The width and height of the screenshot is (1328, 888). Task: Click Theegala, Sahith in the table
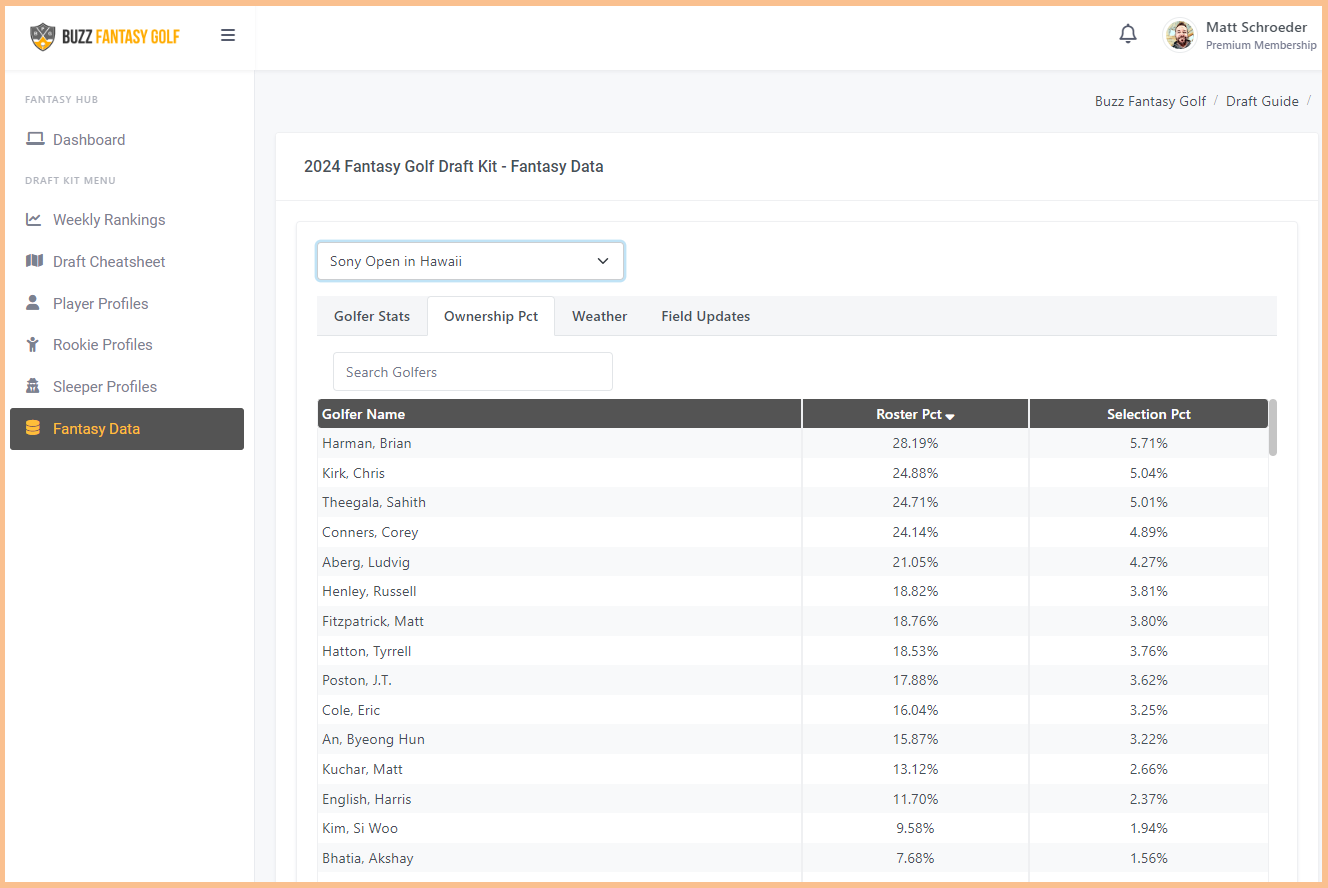[374, 502]
